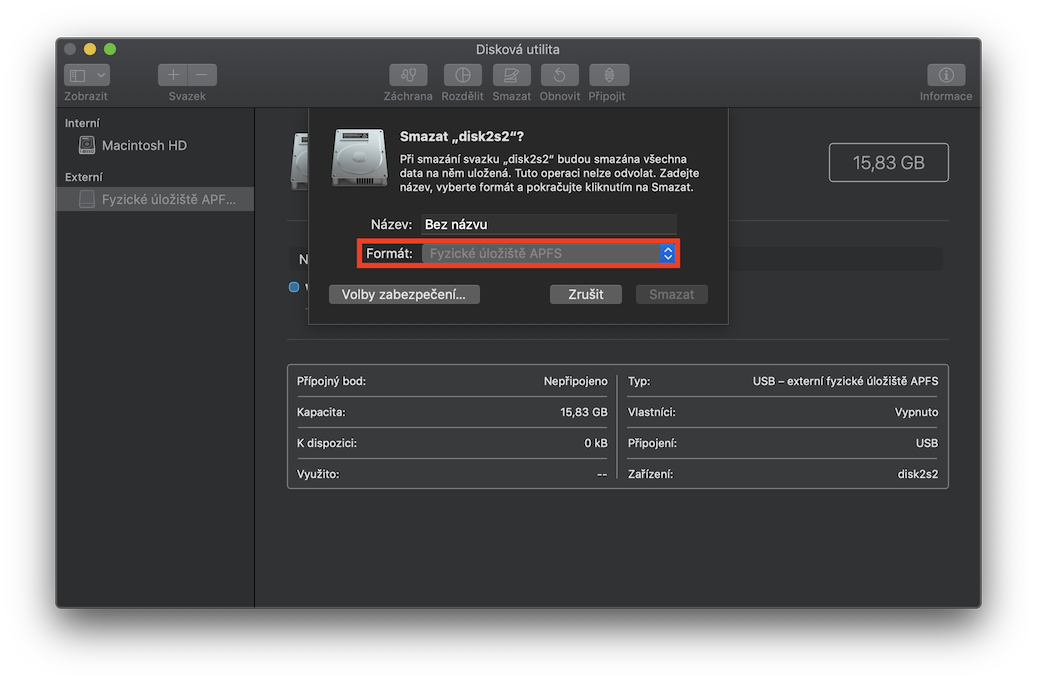Open the Zobrazit view dropdown chevron

click(101, 75)
